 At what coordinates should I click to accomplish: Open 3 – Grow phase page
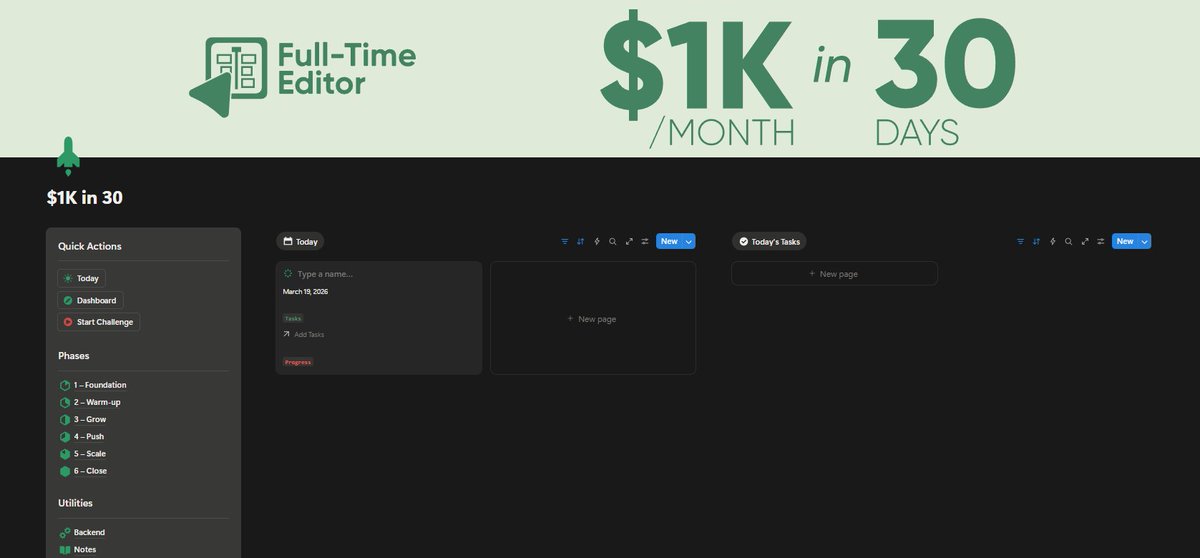point(89,419)
